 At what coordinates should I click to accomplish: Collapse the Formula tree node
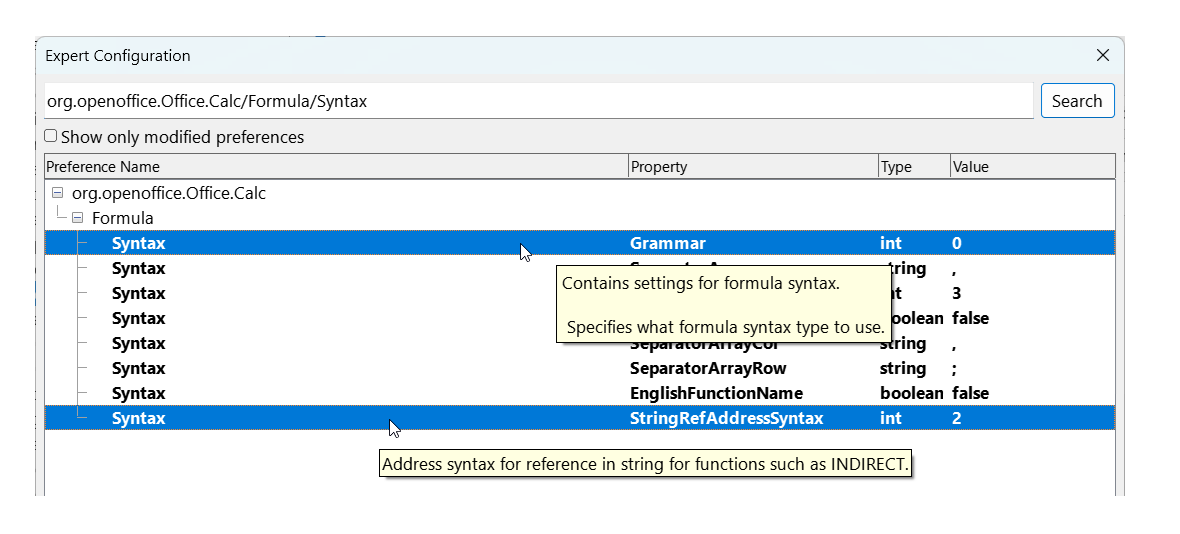(x=78, y=218)
